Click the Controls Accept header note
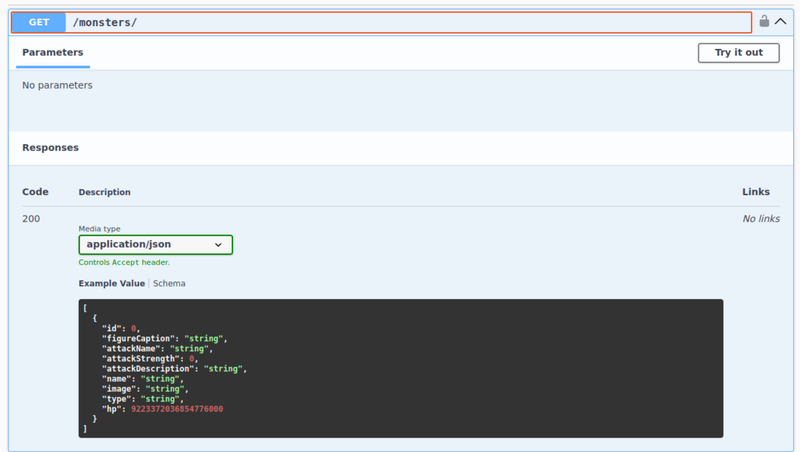This screenshot has height=452, width=800. click(124, 262)
